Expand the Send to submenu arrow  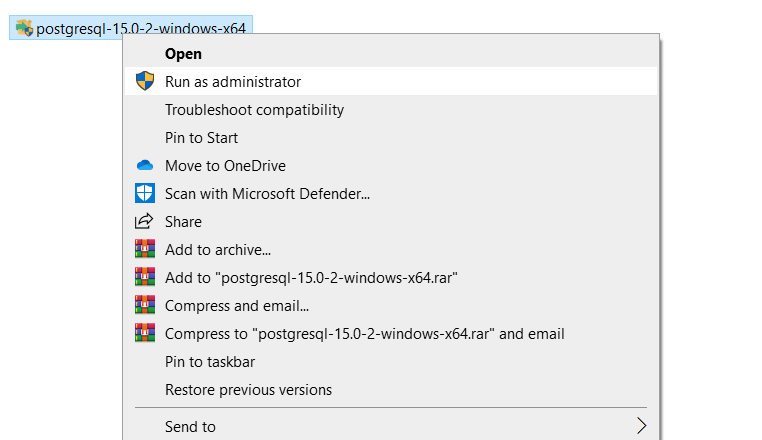(641, 426)
